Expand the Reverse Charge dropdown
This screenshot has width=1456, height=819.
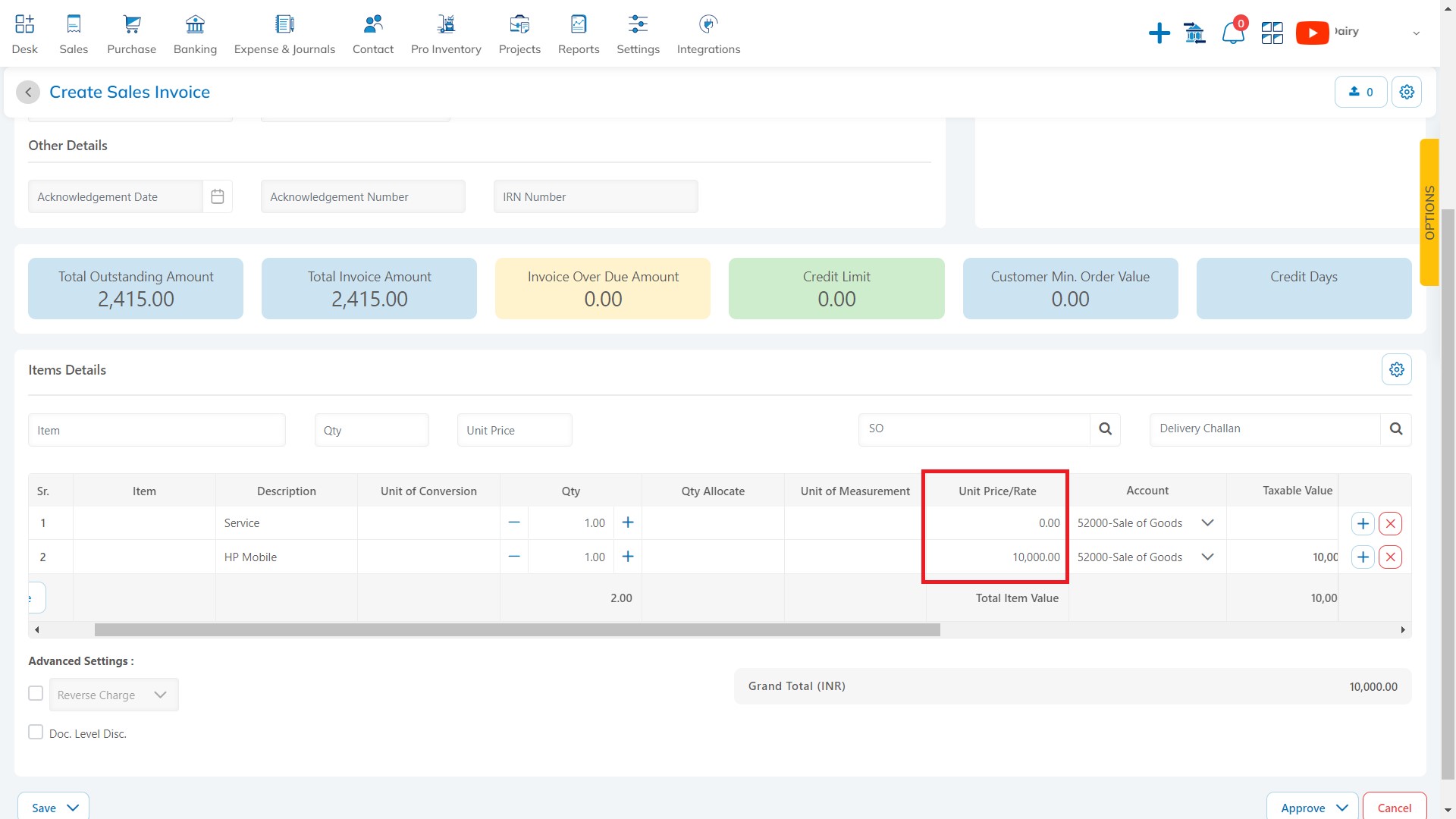pos(159,694)
